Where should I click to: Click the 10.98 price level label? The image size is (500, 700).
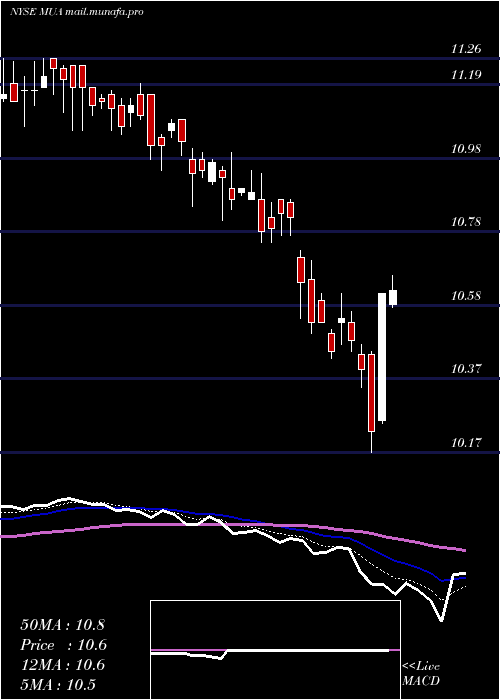pos(466,149)
